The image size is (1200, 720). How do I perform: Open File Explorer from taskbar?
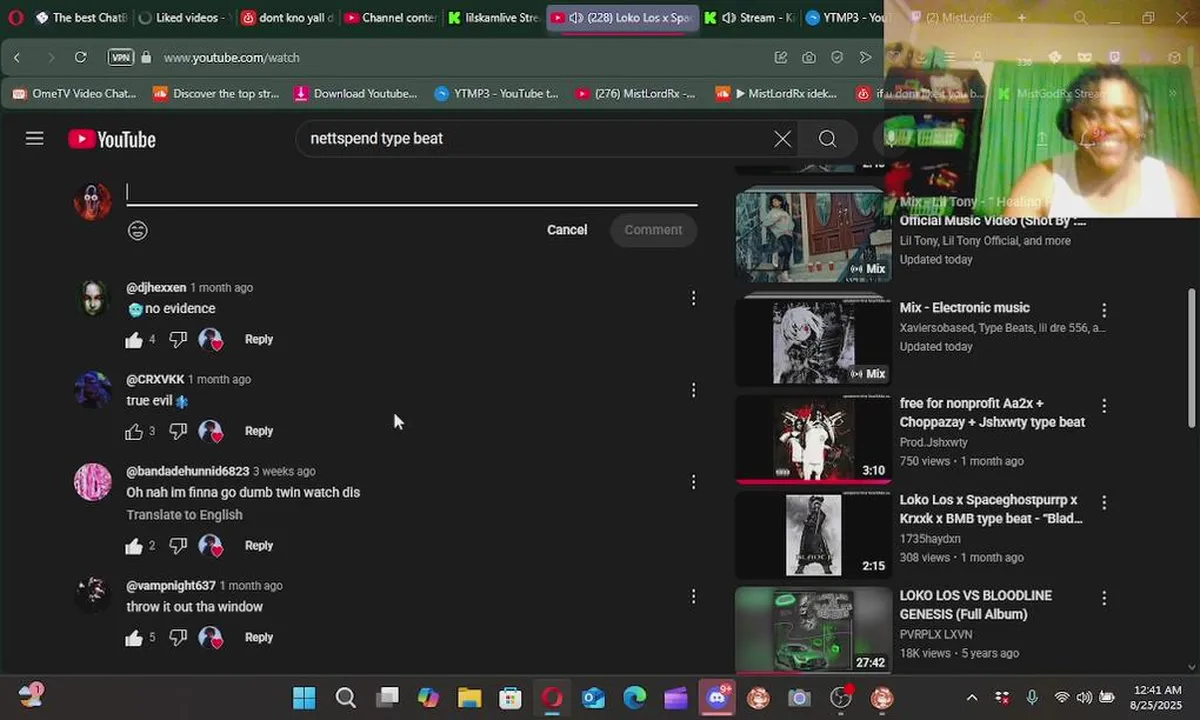click(x=469, y=698)
